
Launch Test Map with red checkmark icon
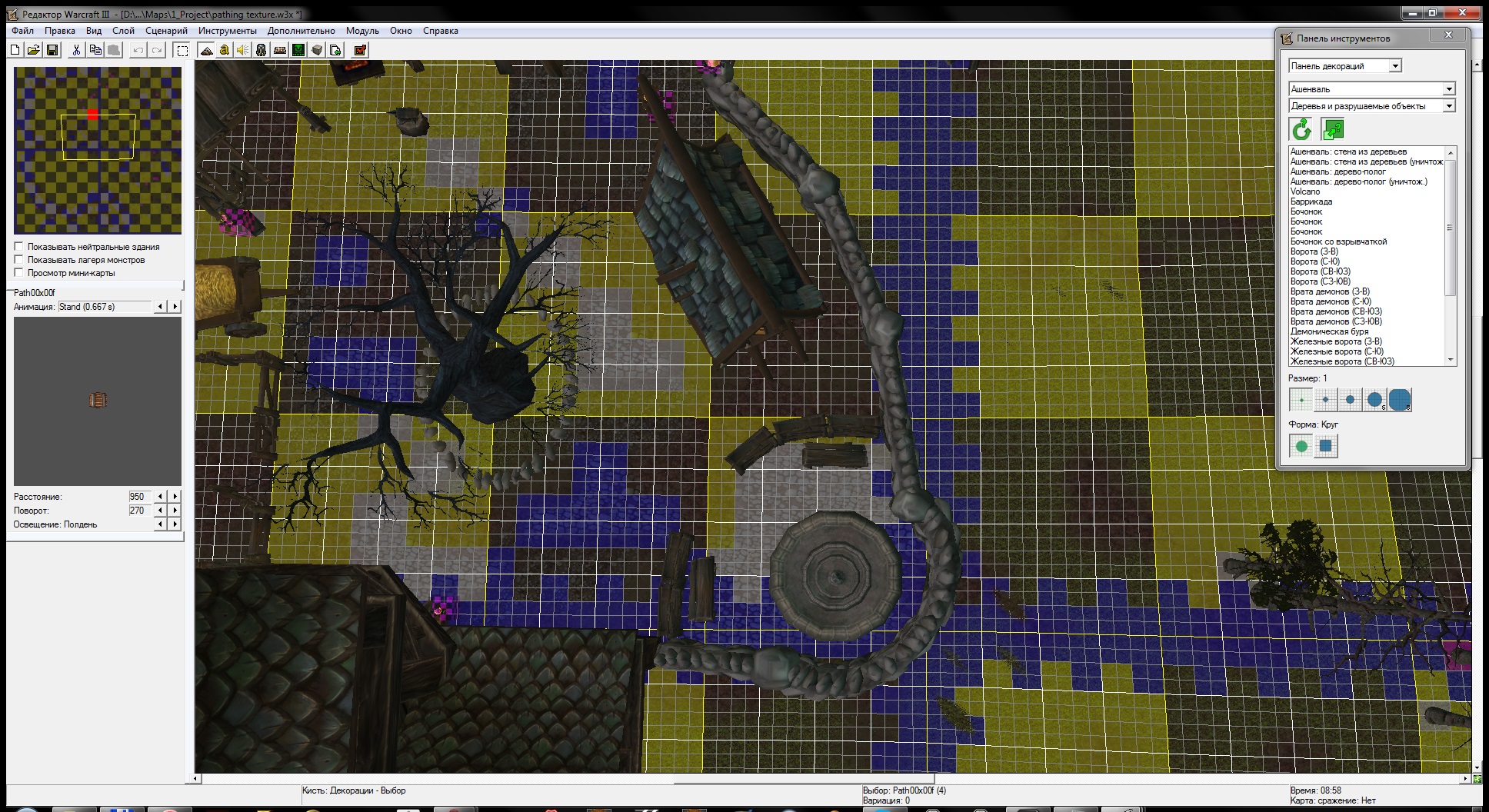tap(360, 50)
